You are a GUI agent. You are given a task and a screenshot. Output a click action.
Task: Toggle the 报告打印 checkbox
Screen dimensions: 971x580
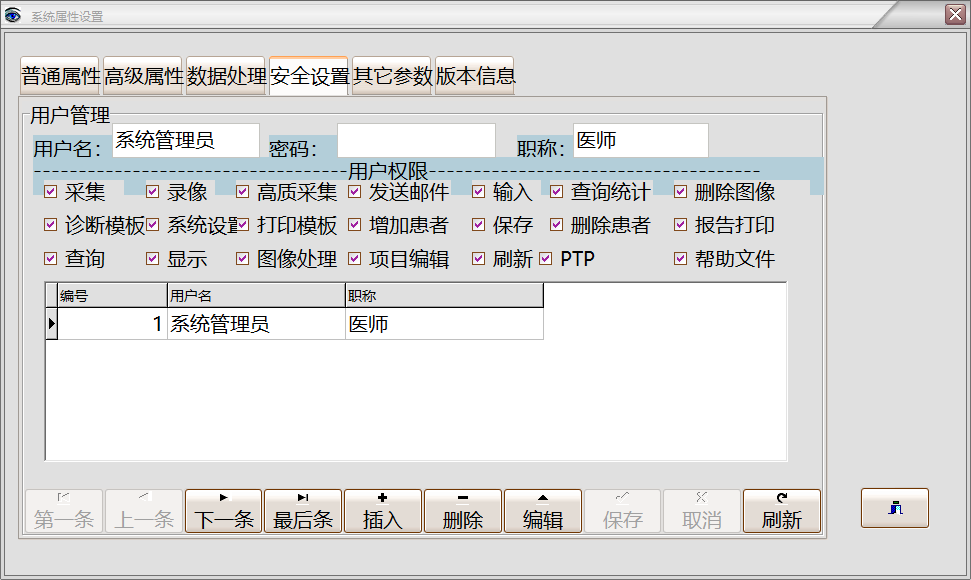point(681,225)
